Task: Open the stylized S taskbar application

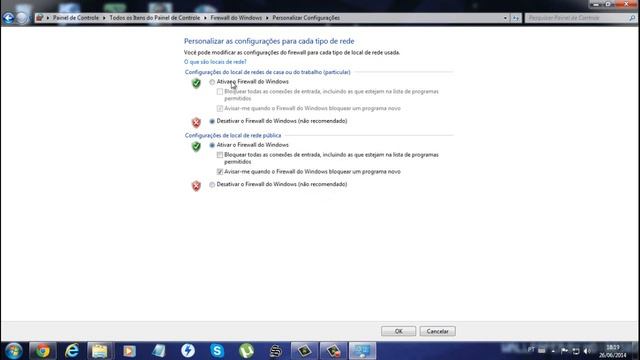Action: click(276, 351)
